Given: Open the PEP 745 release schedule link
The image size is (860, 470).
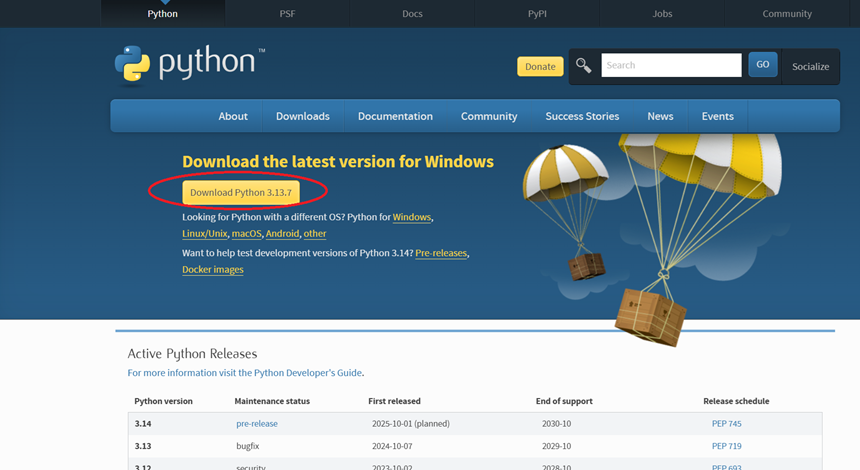Looking at the screenshot, I should [x=726, y=423].
